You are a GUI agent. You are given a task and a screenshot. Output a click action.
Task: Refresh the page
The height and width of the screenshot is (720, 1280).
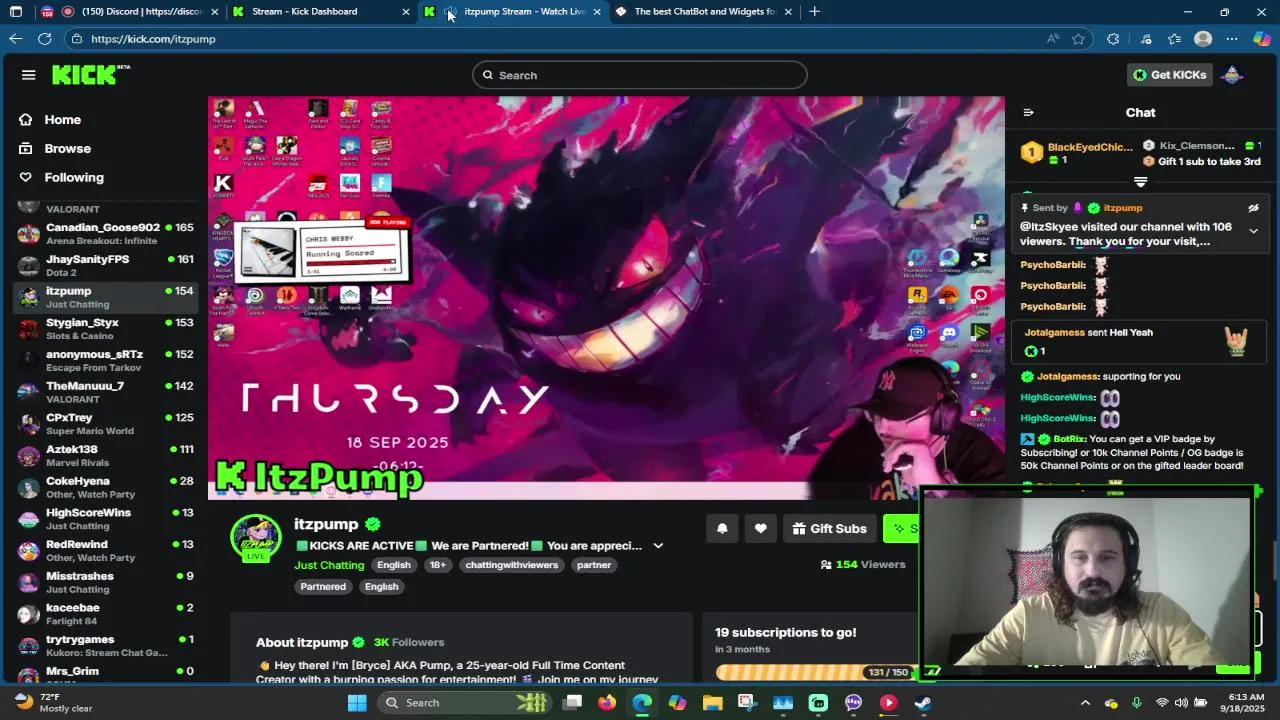pyautogui.click(x=45, y=39)
